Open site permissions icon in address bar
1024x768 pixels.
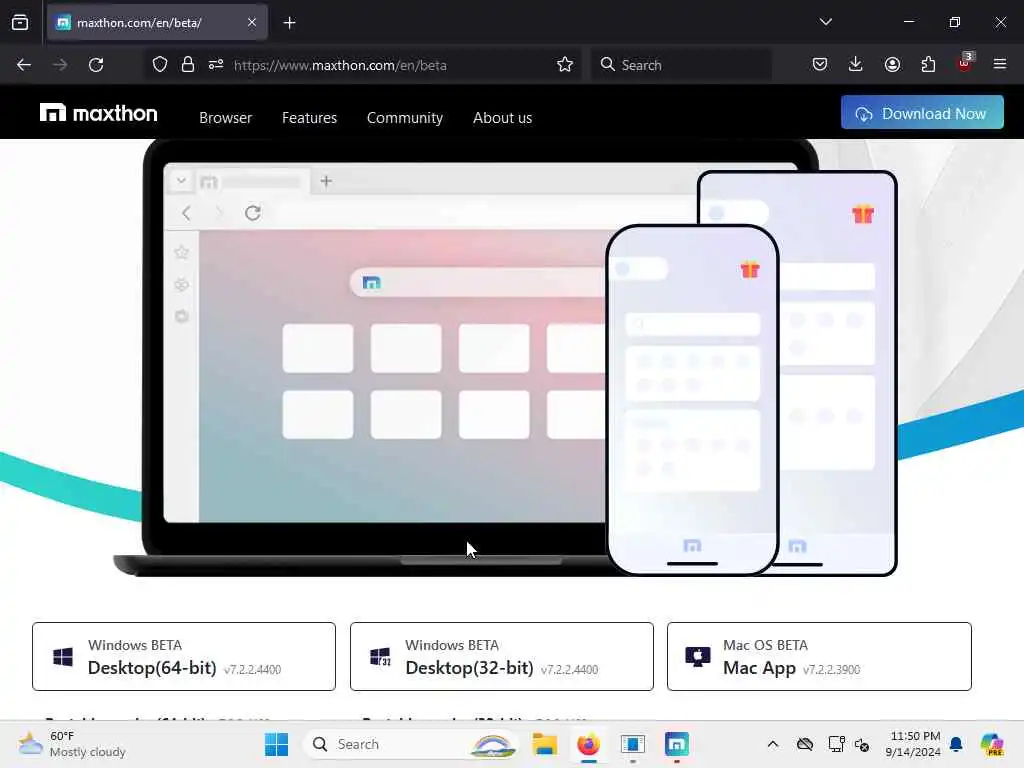216,65
